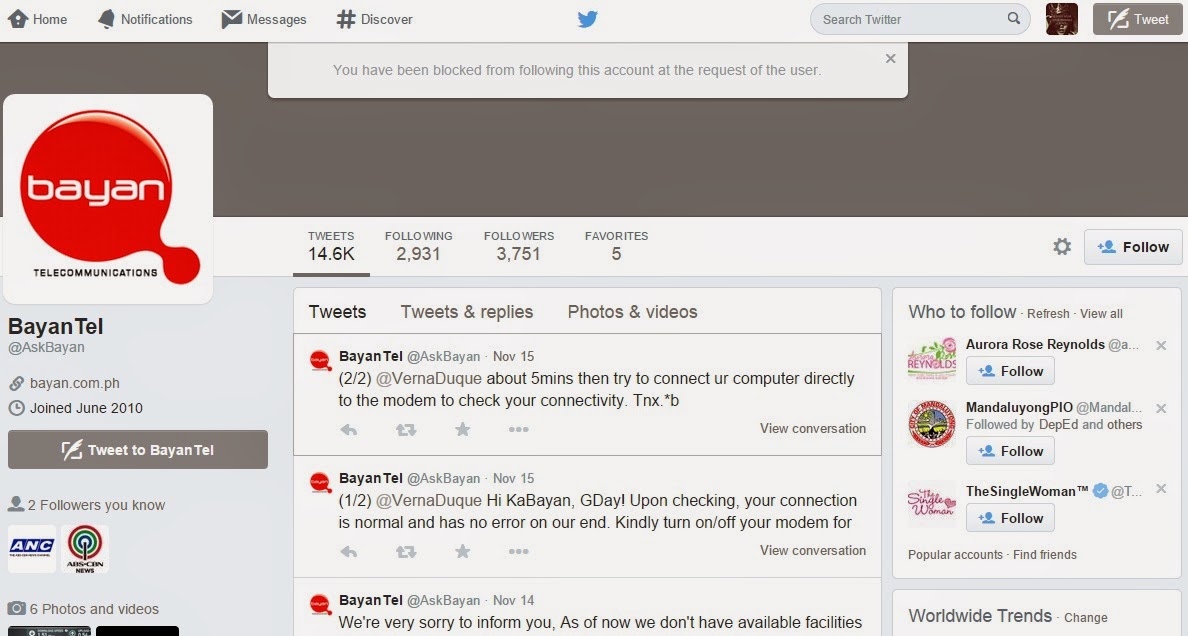Open the ABS-CBN News follower avatar

point(85,548)
